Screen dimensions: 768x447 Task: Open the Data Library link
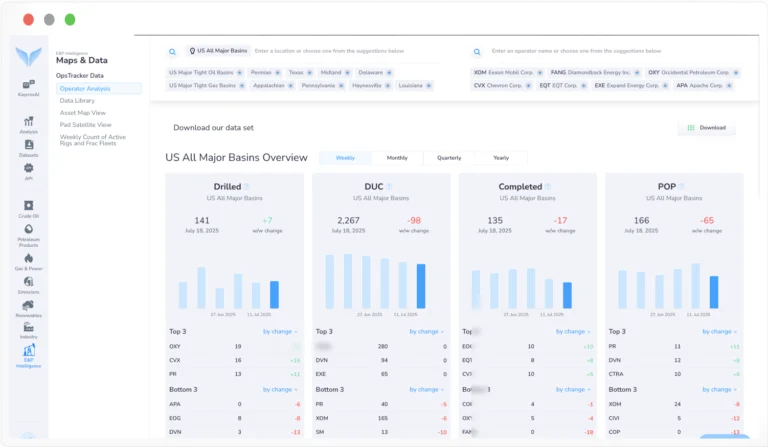coord(78,101)
